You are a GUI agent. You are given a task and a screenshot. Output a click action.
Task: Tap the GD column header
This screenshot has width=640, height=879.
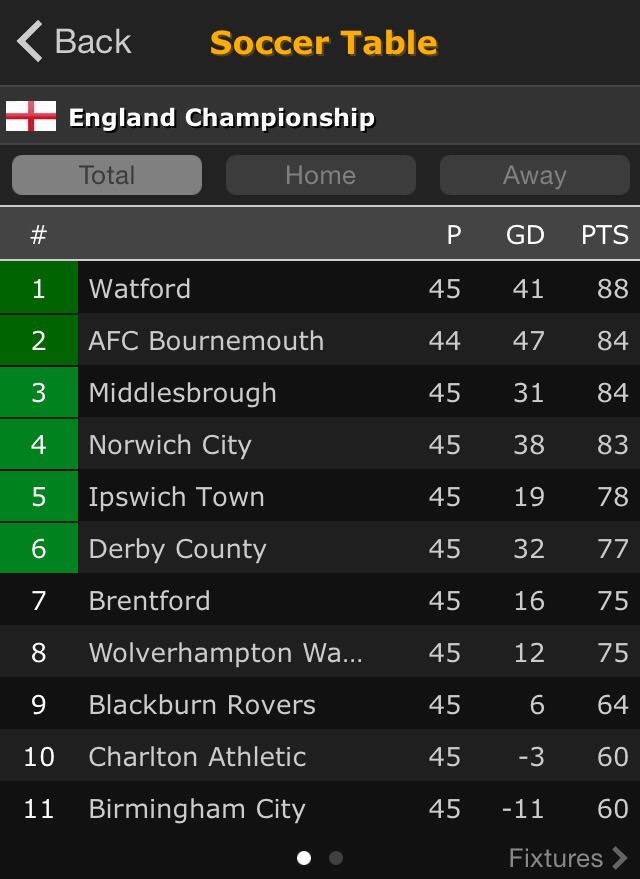tap(525, 235)
